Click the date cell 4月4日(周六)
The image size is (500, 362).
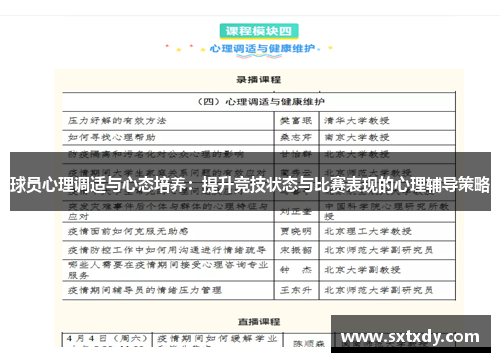click(107, 339)
